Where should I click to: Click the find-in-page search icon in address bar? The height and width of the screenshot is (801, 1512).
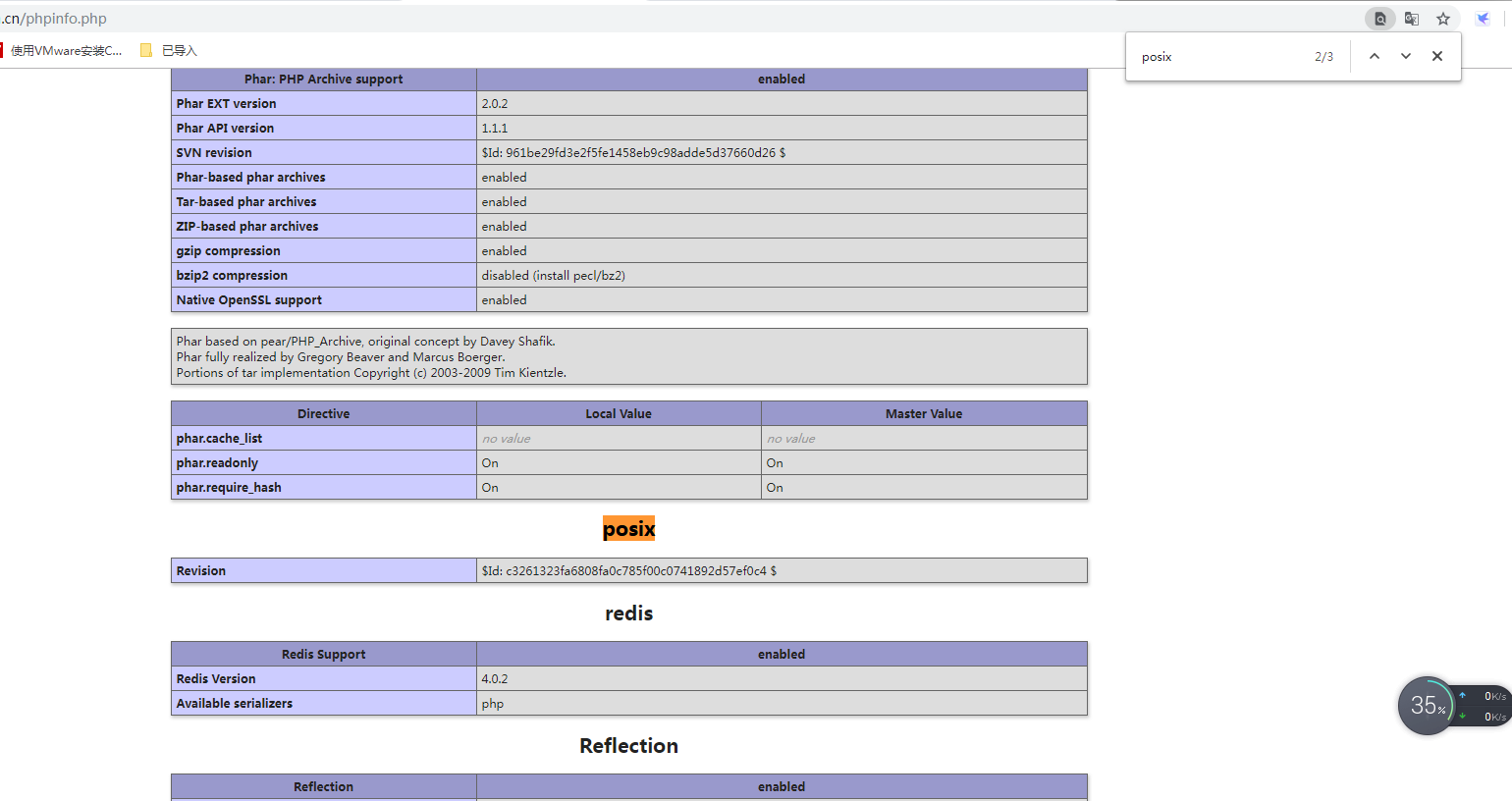tap(1379, 19)
